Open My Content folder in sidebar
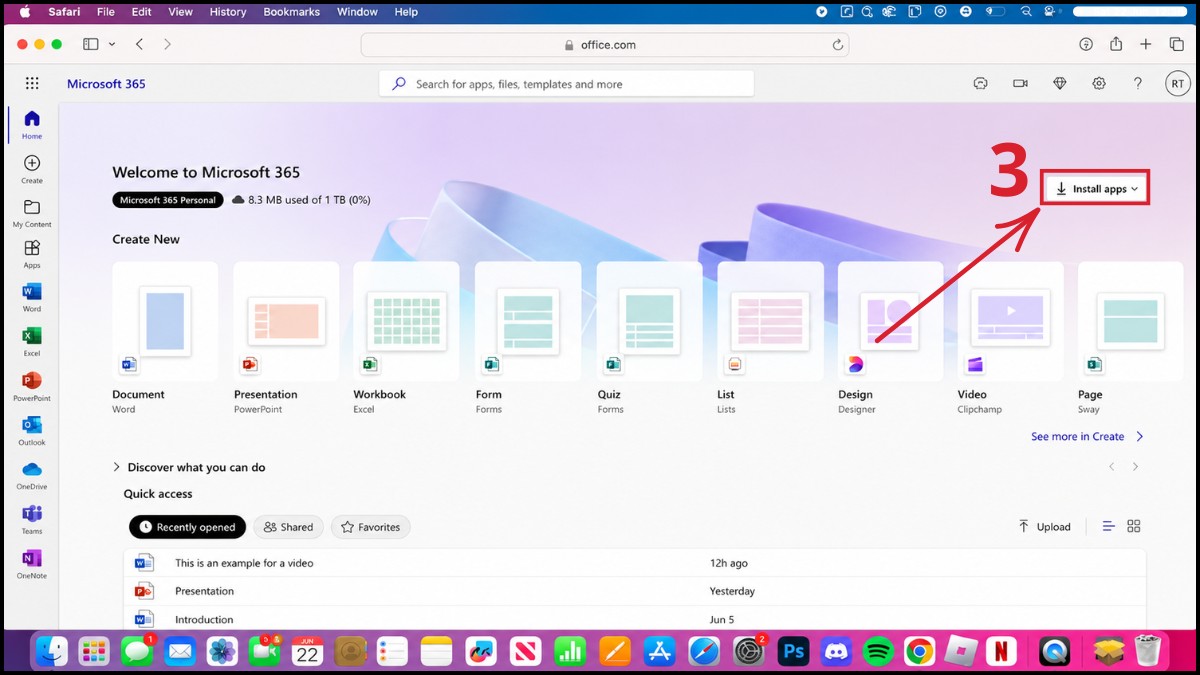This screenshot has width=1200, height=675. coord(32,213)
